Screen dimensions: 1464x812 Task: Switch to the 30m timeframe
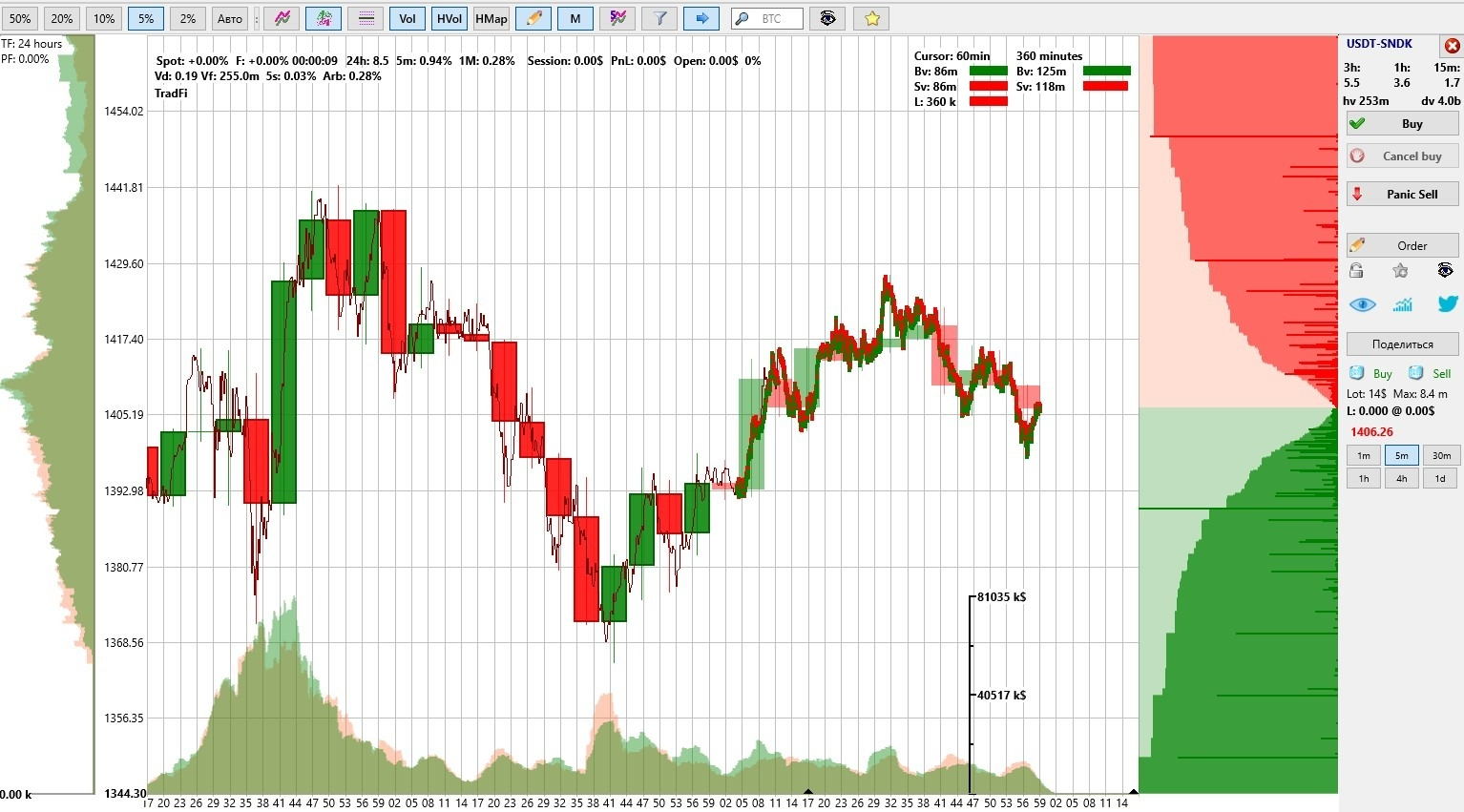(x=1441, y=456)
